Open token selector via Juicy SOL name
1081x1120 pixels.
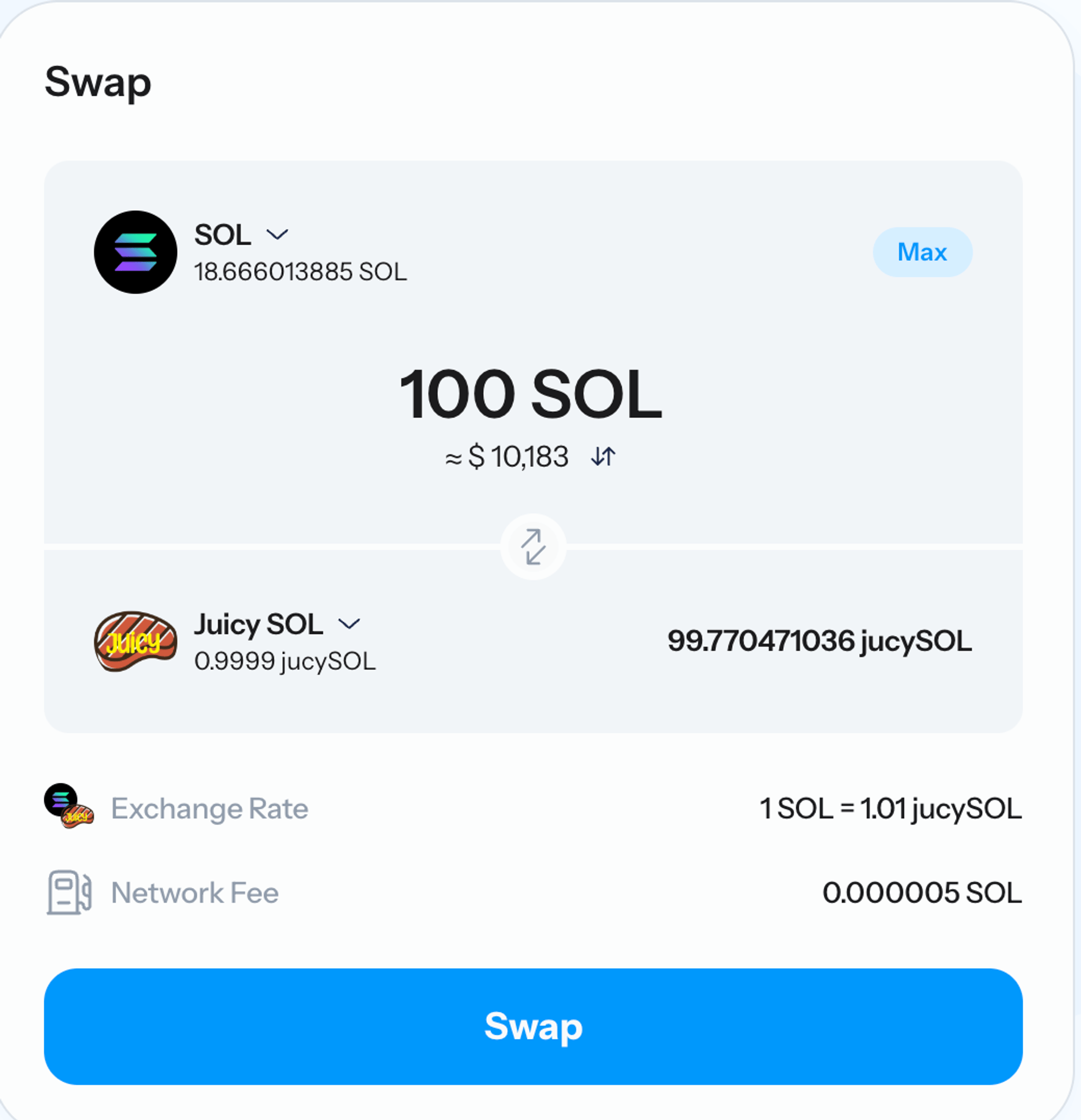click(x=258, y=624)
